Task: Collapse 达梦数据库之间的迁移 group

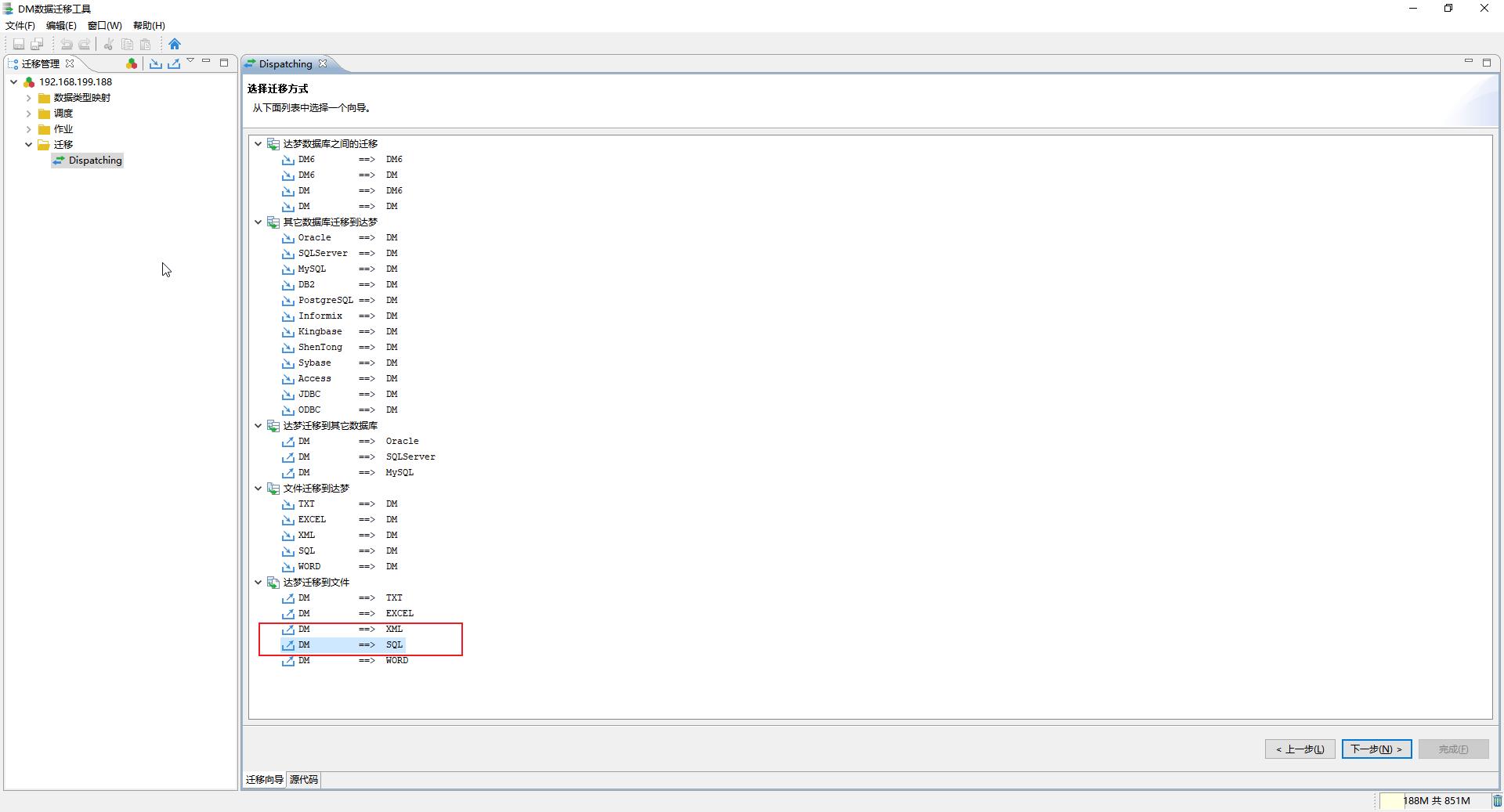Action: pyautogui.click(x=258, y=144)
